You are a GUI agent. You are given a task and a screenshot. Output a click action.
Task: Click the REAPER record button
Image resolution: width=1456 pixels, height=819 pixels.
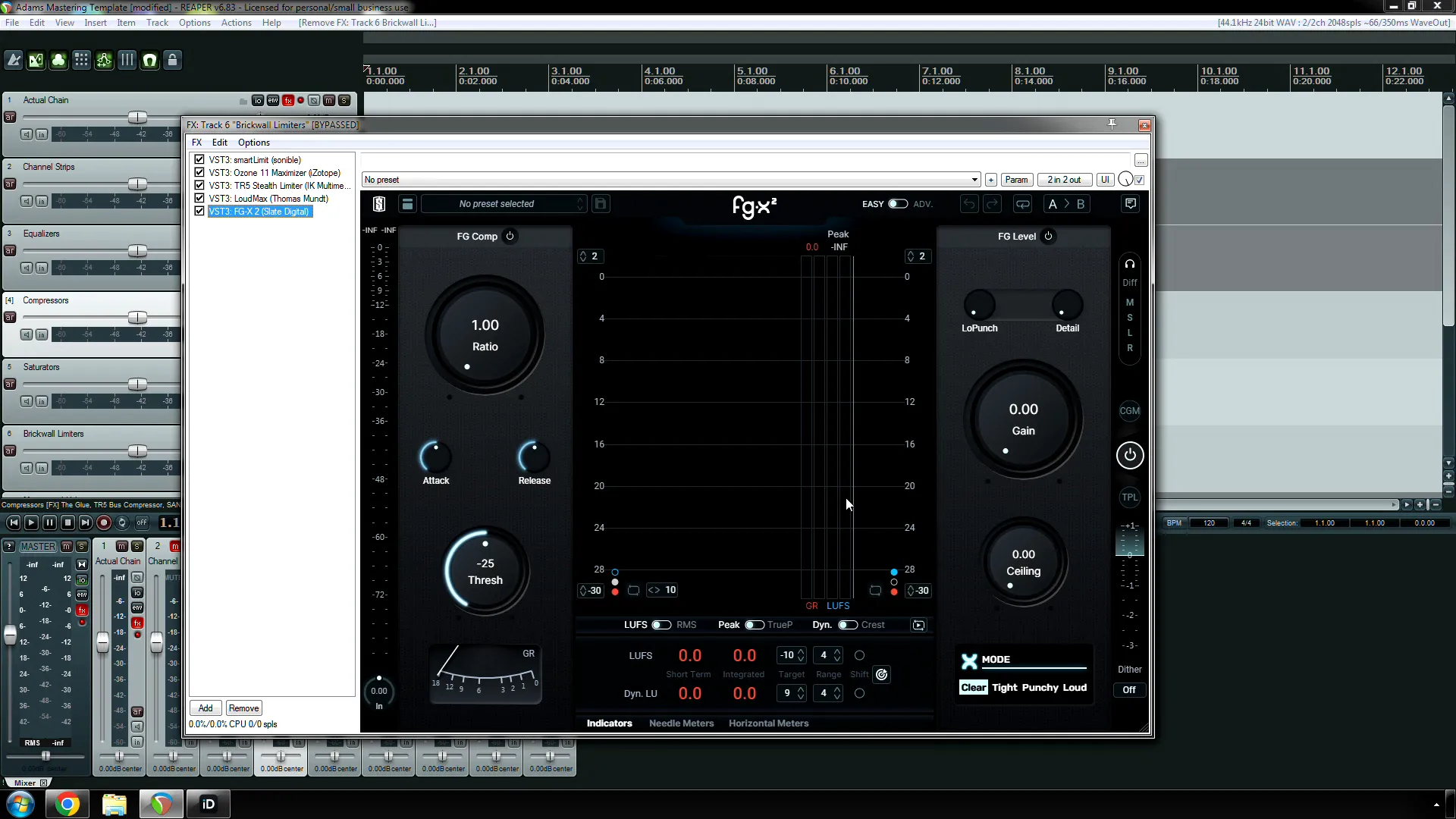(x=104, y=522)
